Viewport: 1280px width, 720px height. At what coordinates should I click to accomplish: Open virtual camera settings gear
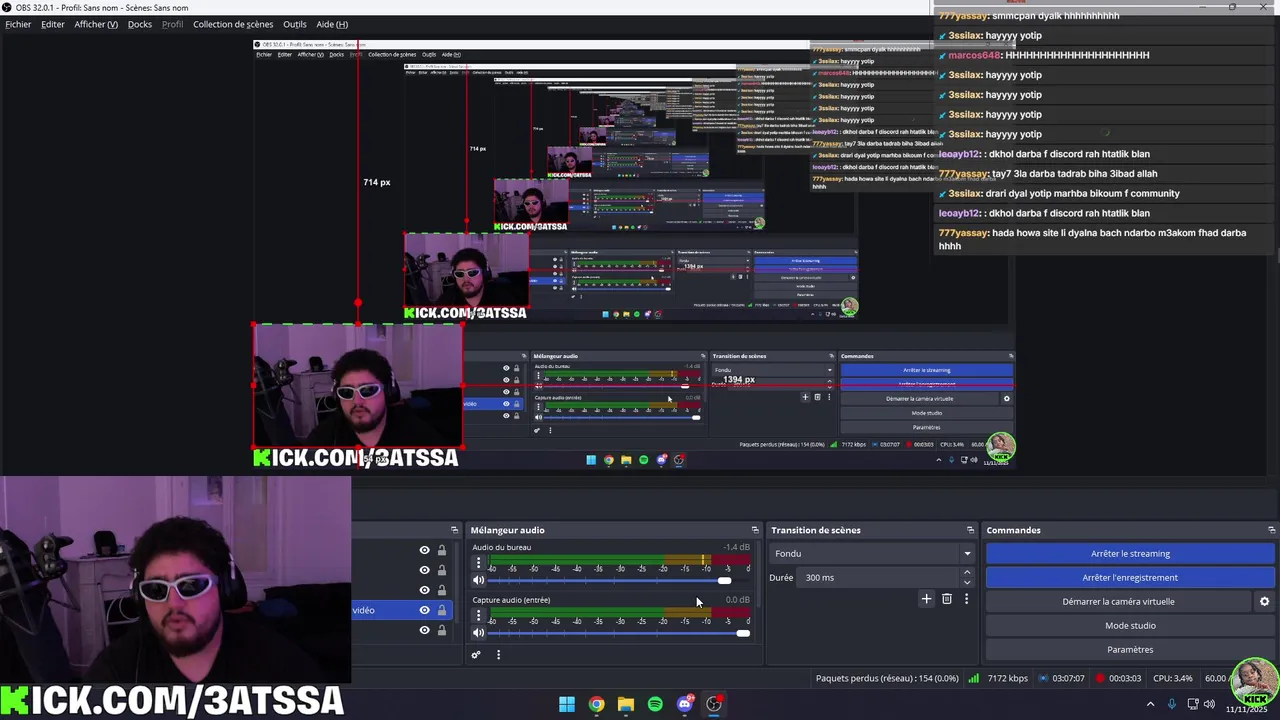tap(1264, 601)
